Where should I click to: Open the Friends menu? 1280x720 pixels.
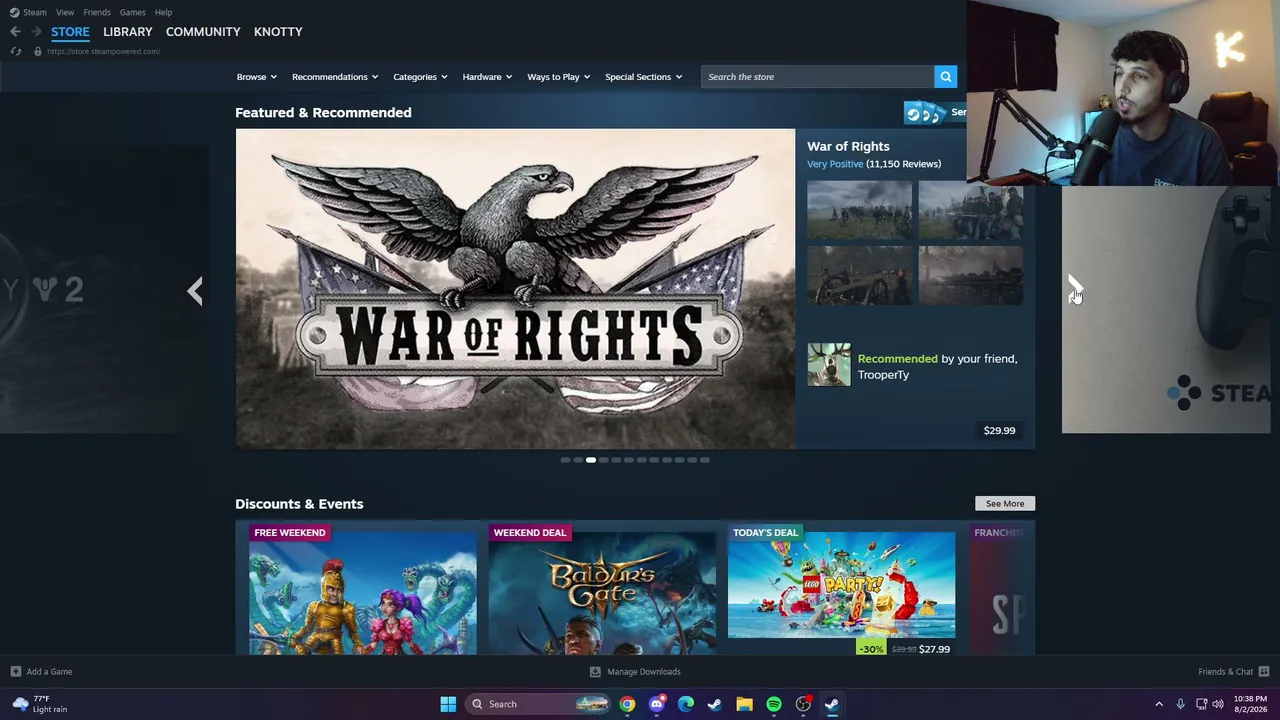pyautogui.click(x=97, y=12)
